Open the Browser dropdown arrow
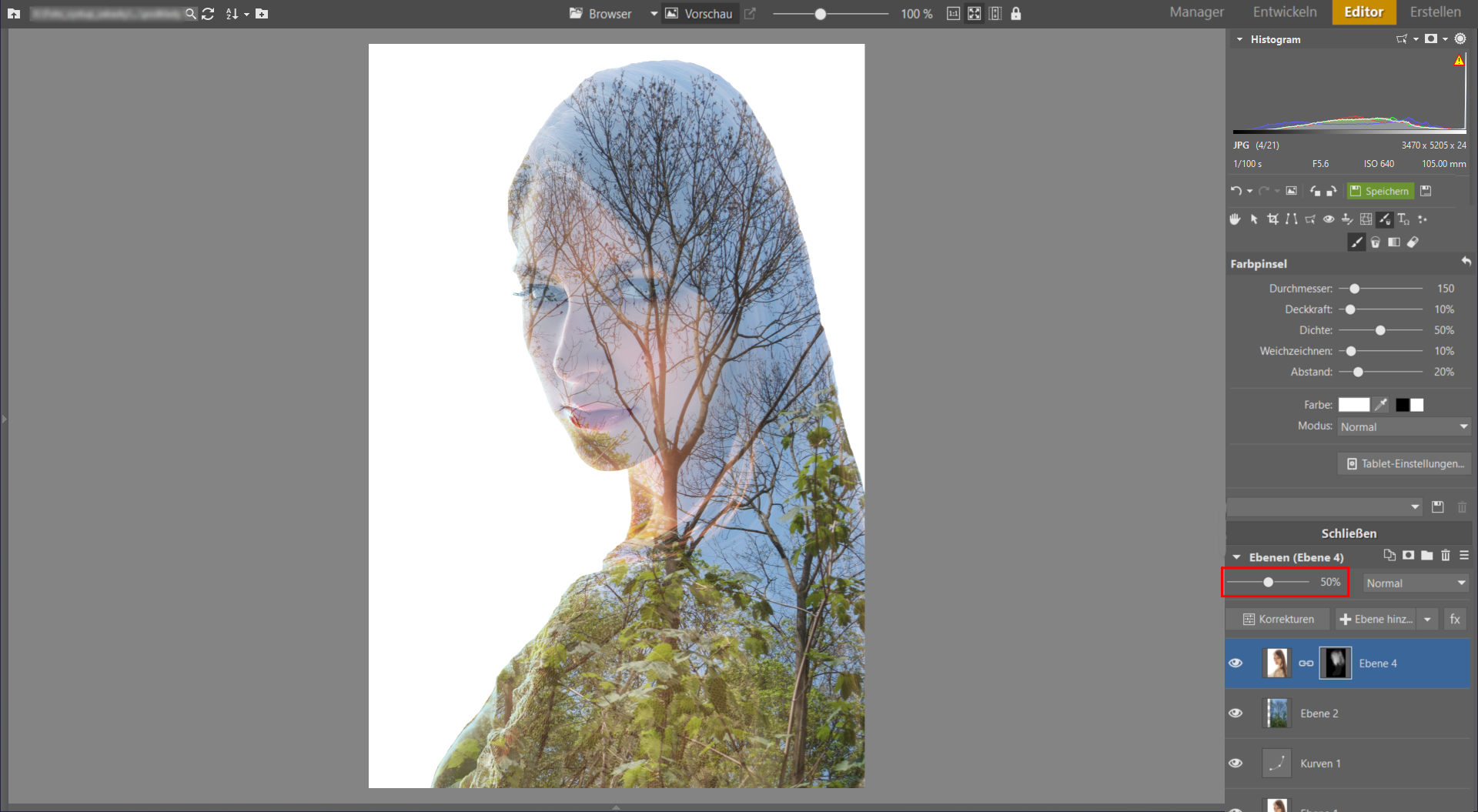Screen dimensions: 1478x812 [x=654, y=14]
